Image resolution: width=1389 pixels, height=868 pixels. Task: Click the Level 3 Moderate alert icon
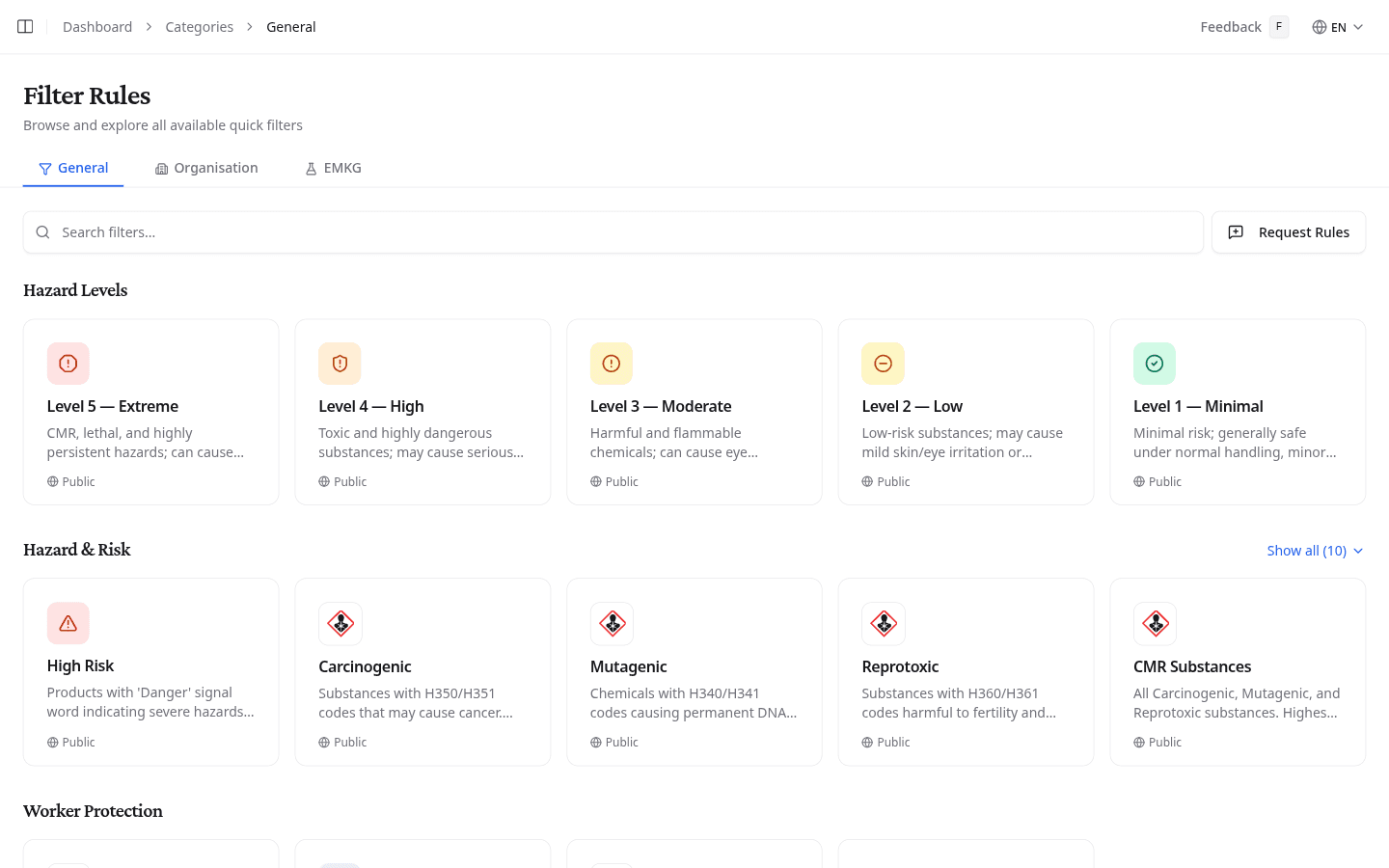click(612, 364)
